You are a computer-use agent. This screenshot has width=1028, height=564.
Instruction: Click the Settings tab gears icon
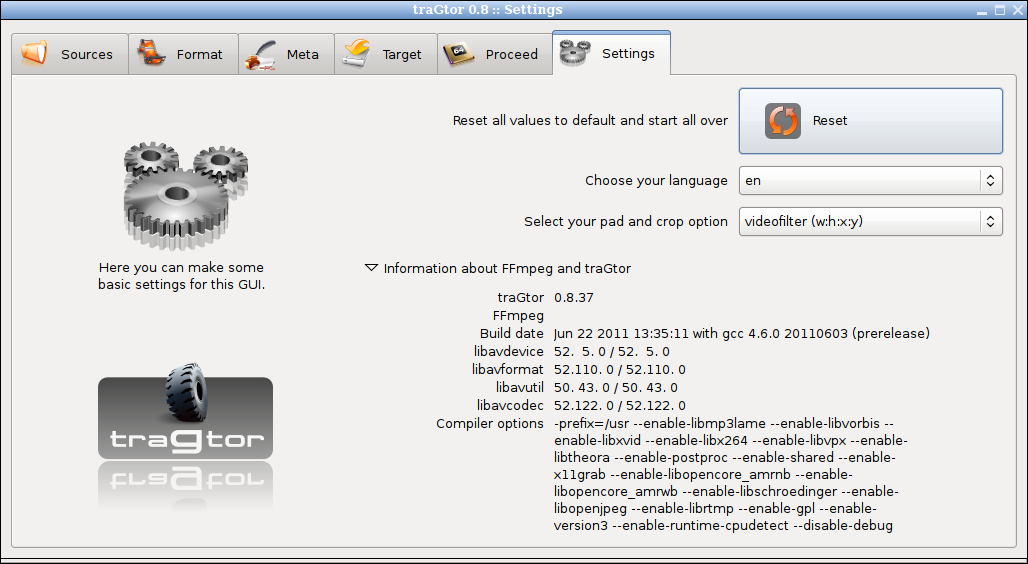[x=575, y=52]
